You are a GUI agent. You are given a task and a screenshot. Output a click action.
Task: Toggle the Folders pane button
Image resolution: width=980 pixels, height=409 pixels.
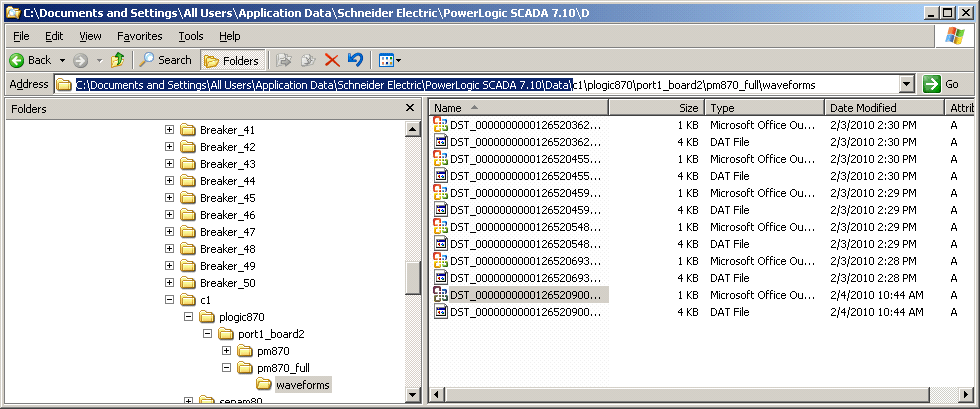point(232,60)
